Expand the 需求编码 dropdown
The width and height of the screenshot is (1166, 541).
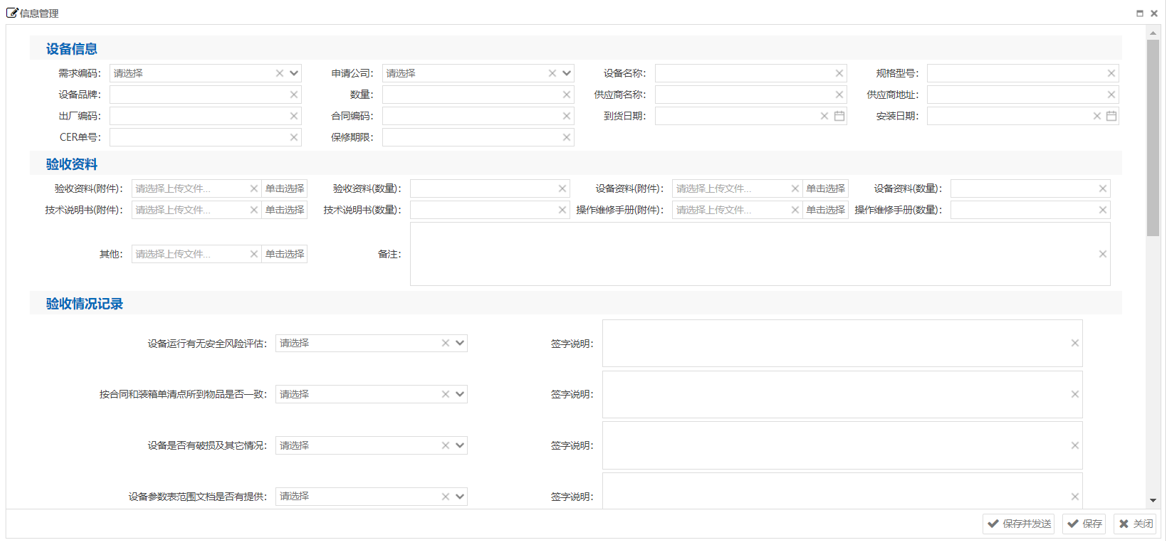click(294, 73)
